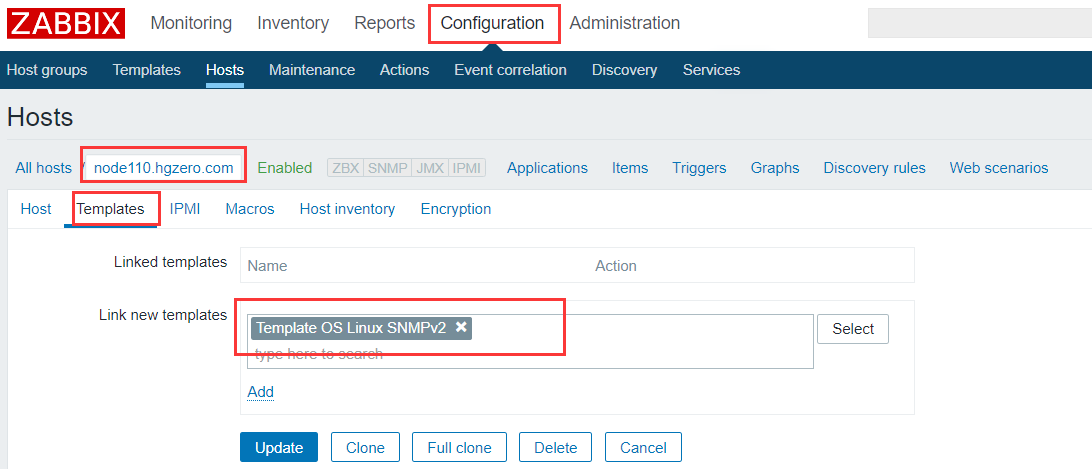The width and height of the screenshot is (1092, 469).
Task: Open the Monitoring menu
Action: point(191,23)
